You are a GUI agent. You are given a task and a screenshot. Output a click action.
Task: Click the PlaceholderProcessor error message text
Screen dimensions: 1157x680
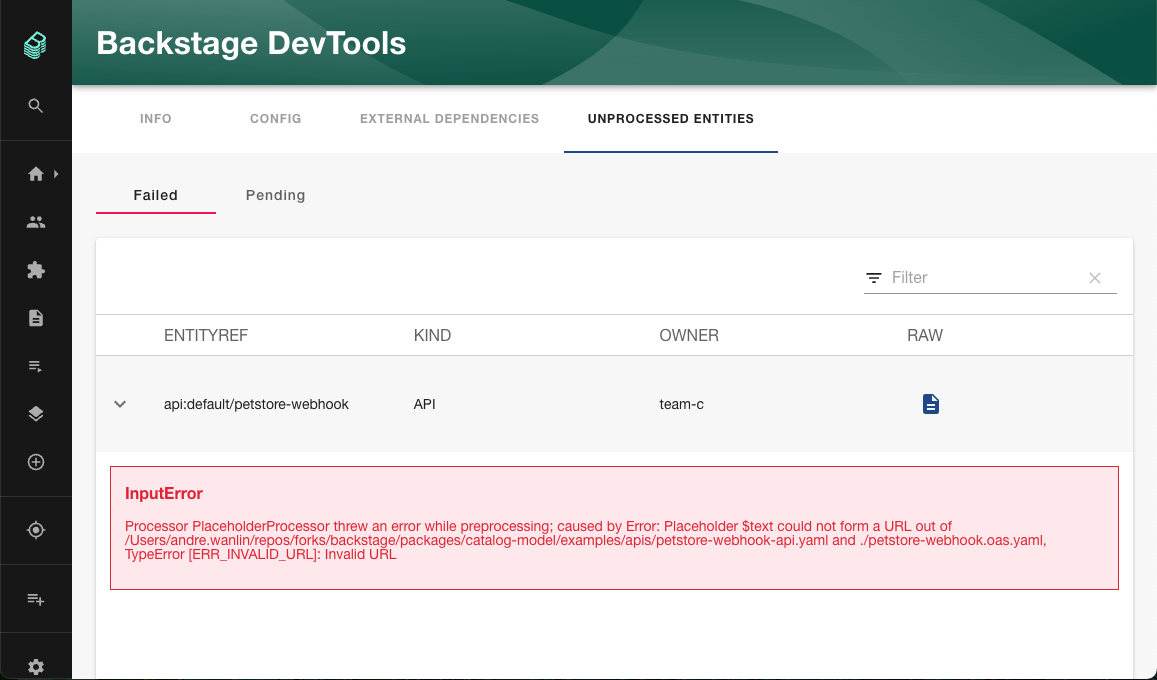pos(585,541)
